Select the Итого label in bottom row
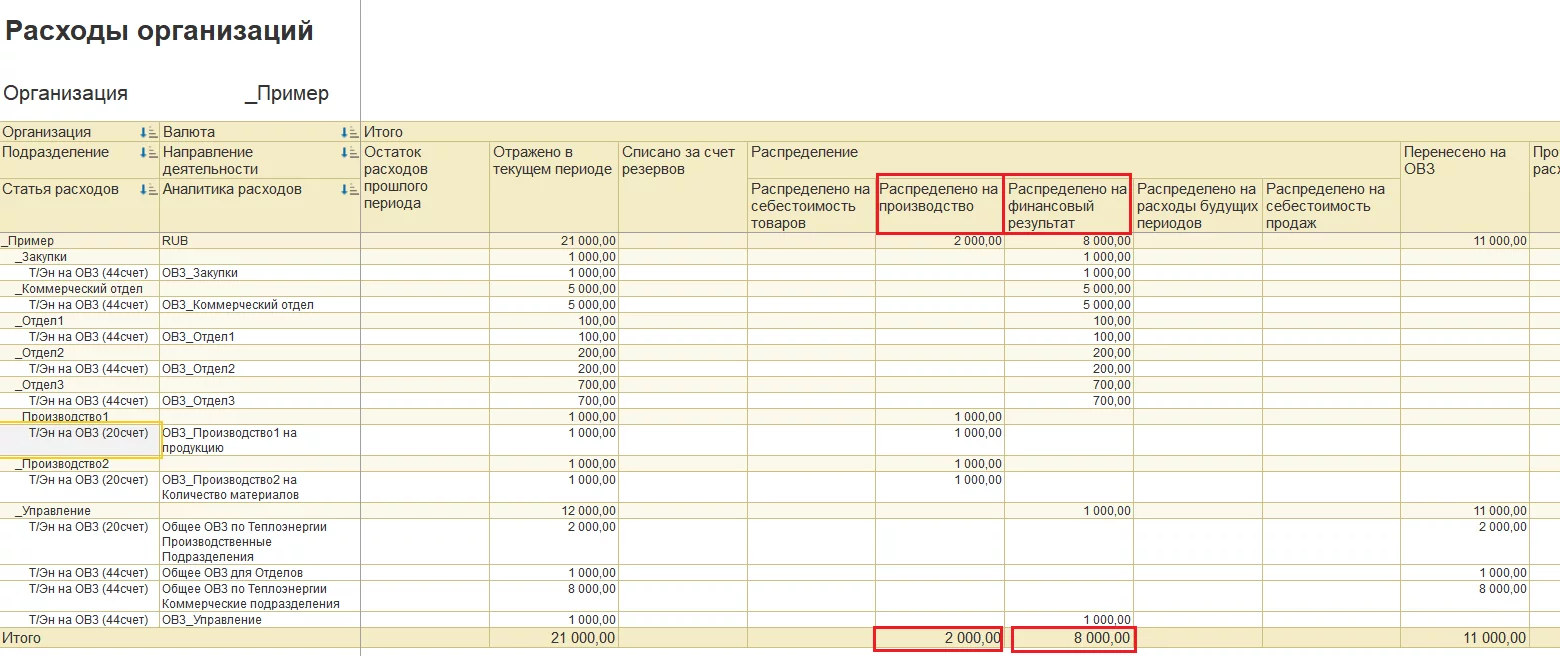Screen dimensions: 1560x656 [x=22, y=638]
